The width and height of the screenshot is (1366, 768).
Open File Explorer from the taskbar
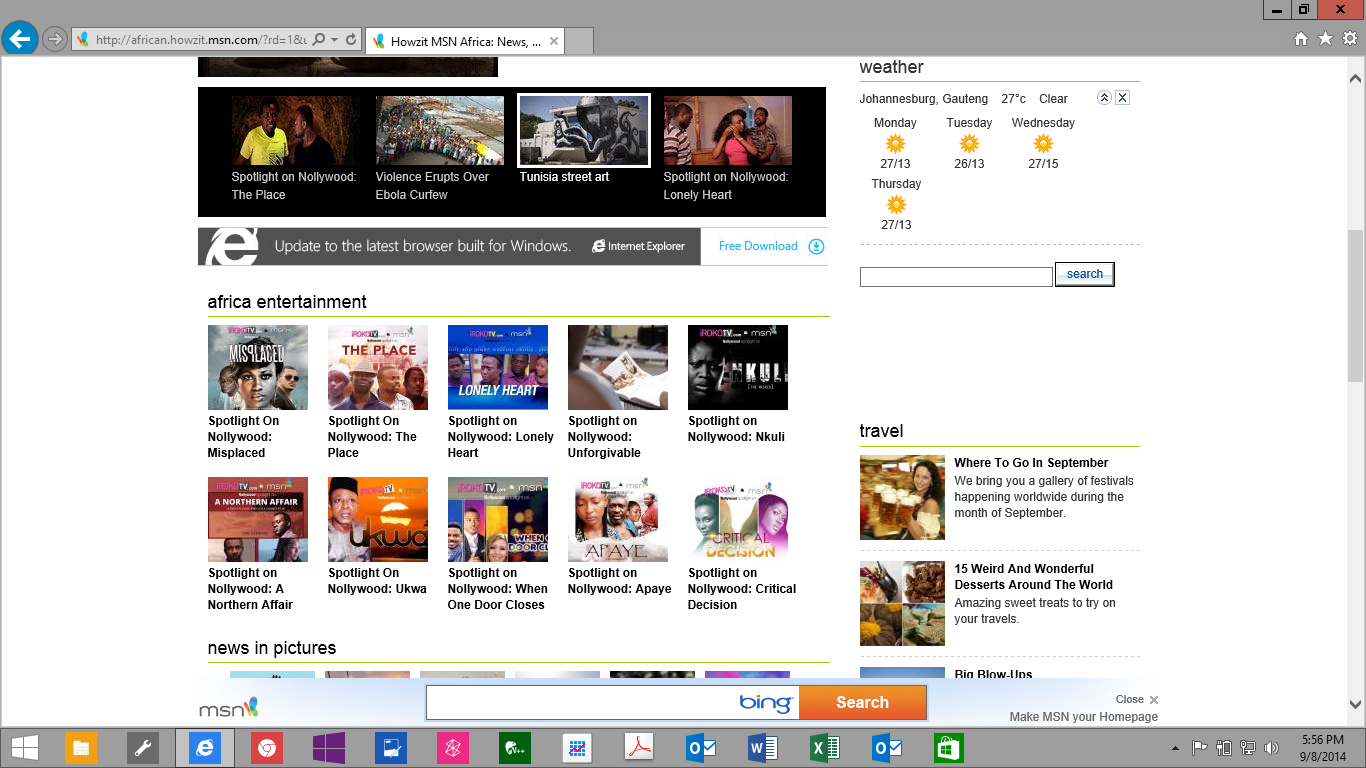(81, 748)
